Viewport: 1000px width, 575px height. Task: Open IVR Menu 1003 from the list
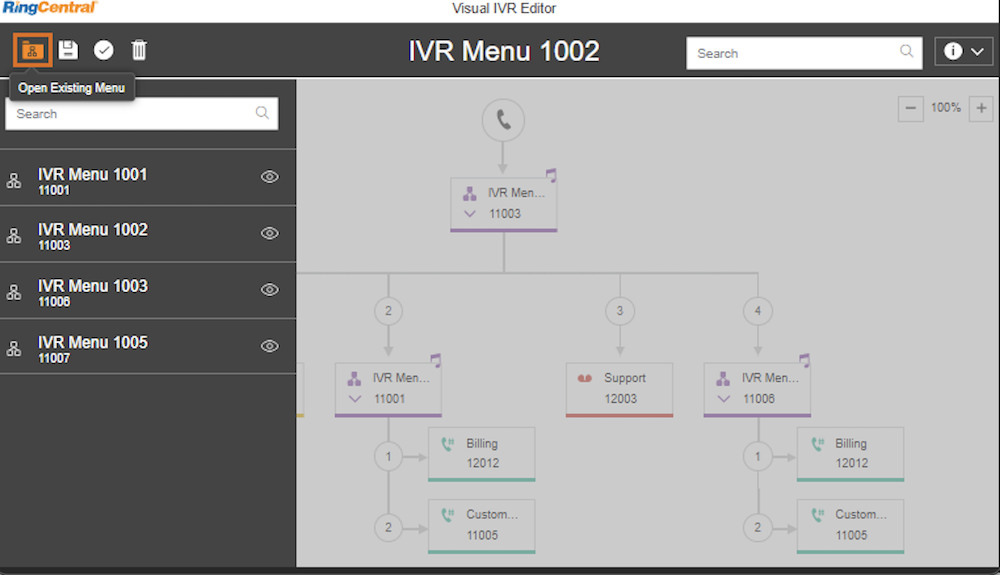coord(148,290)
